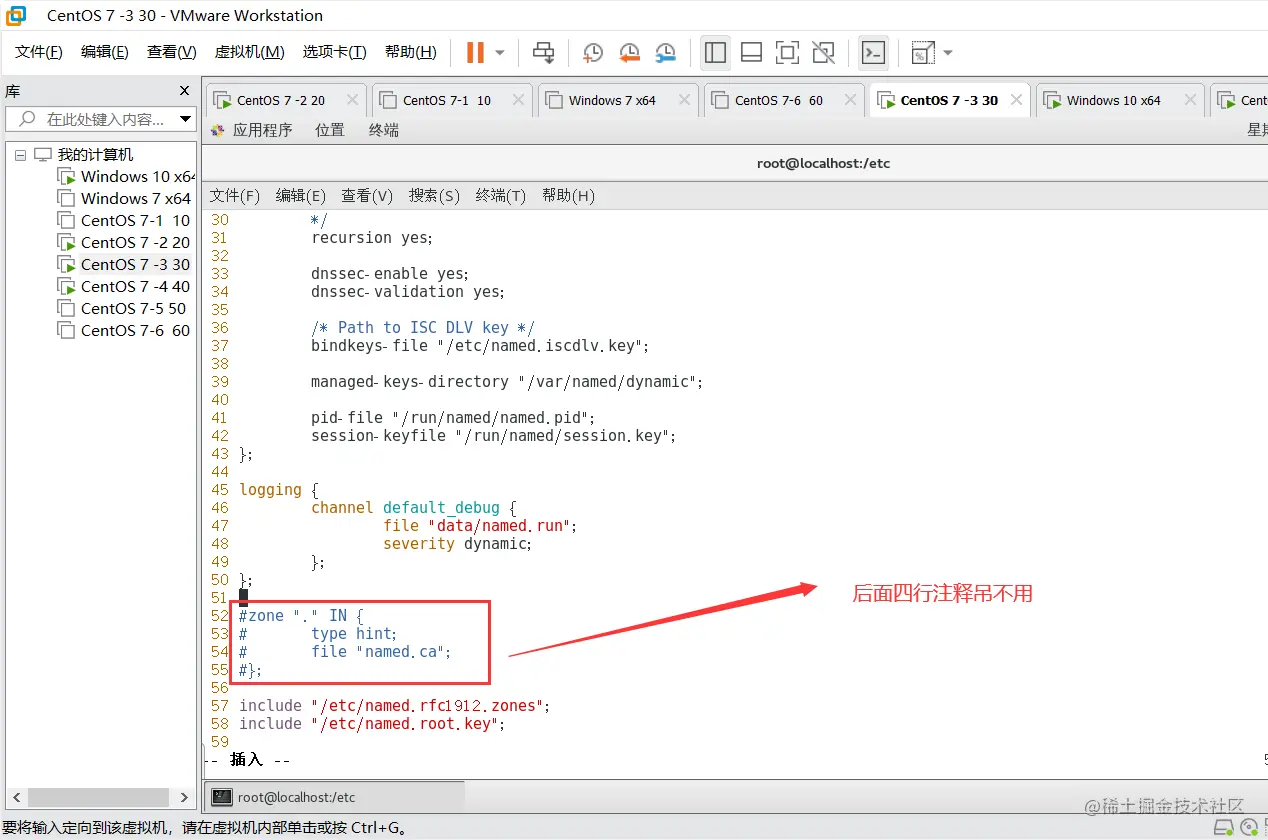Close the CentOS 7 -3 30 tab
1268x840 pixels.
click(1016, 100)
